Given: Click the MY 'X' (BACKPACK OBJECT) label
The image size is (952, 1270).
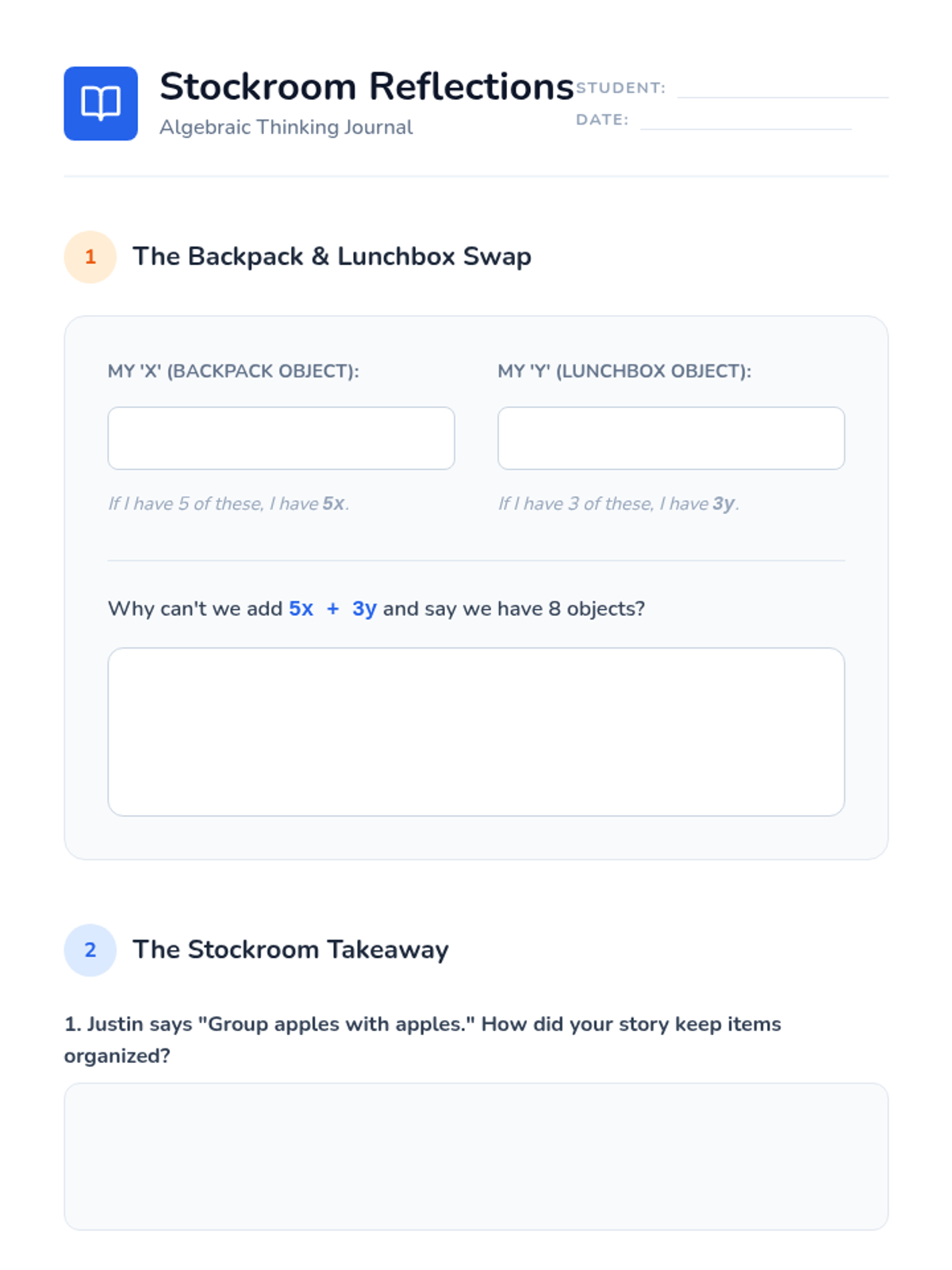Looking at the screenshot, I should (x=233, y=371).
